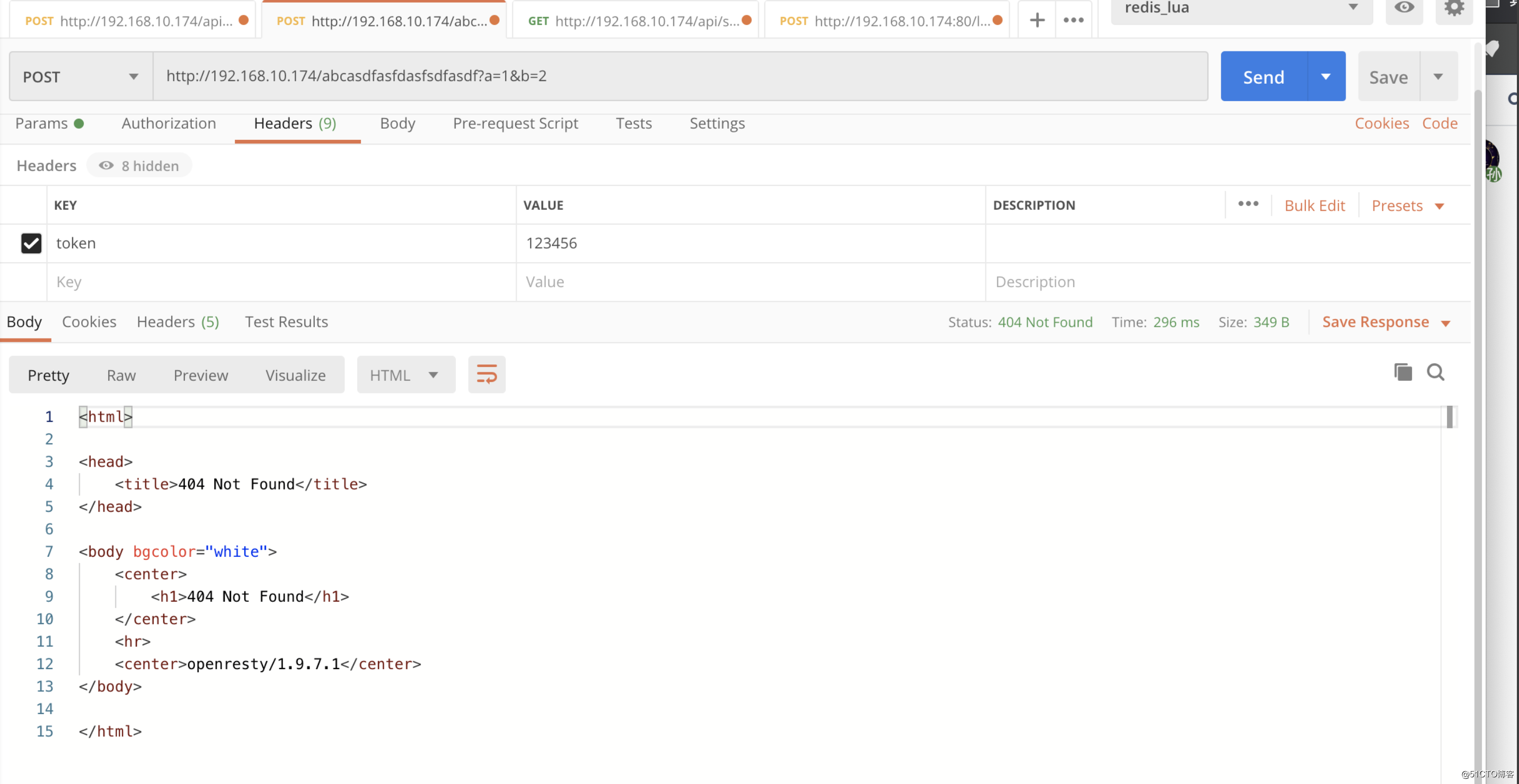Screen dimensions: 1519x784
Task: Open the HTML format dropdown
Action: click(x=405, y=376)
